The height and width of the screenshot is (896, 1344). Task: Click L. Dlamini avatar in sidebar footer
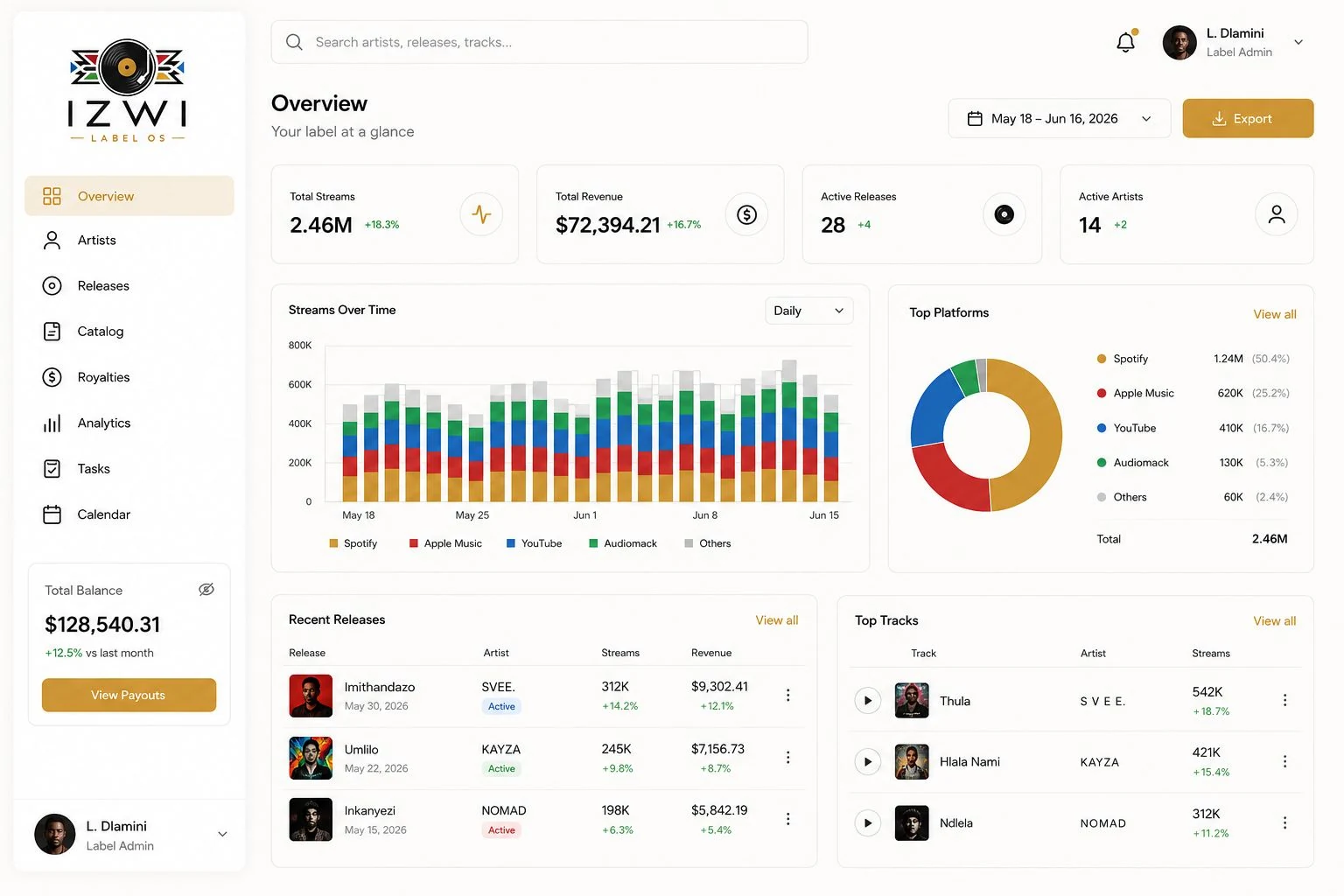(x=54, y=835)
